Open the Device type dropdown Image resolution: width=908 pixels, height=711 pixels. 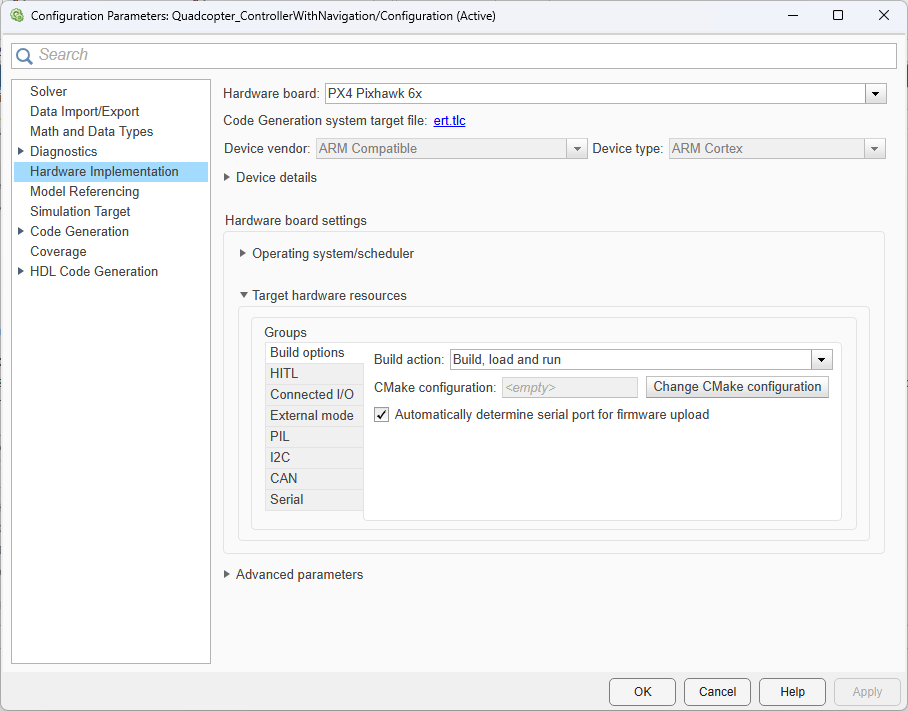click(x=874, y=149)
